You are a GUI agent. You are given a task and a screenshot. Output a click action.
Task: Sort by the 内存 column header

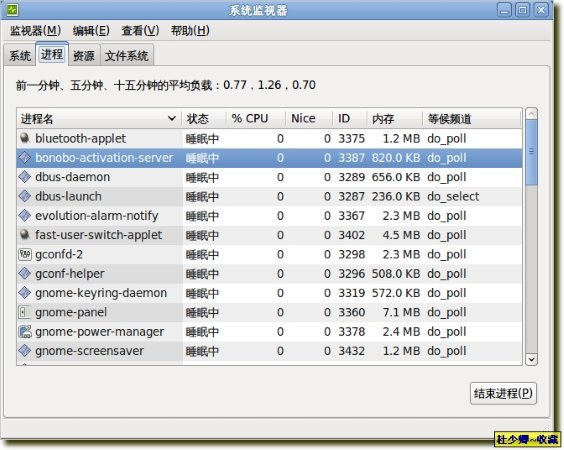coord(394,118)
